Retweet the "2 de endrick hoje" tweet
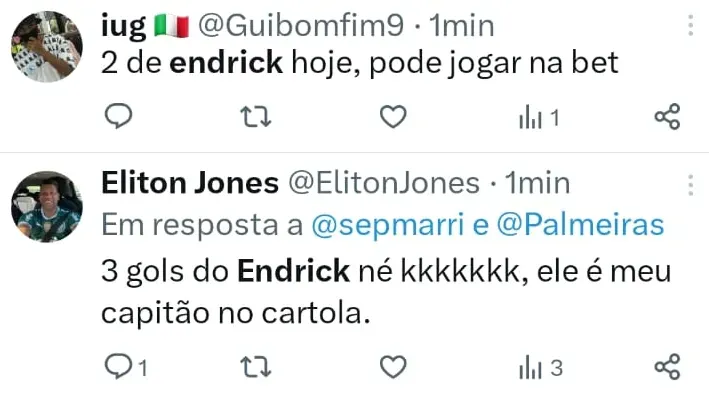Image resolution: width=709 pixels, height=401 pixels. tap(255, 117)
